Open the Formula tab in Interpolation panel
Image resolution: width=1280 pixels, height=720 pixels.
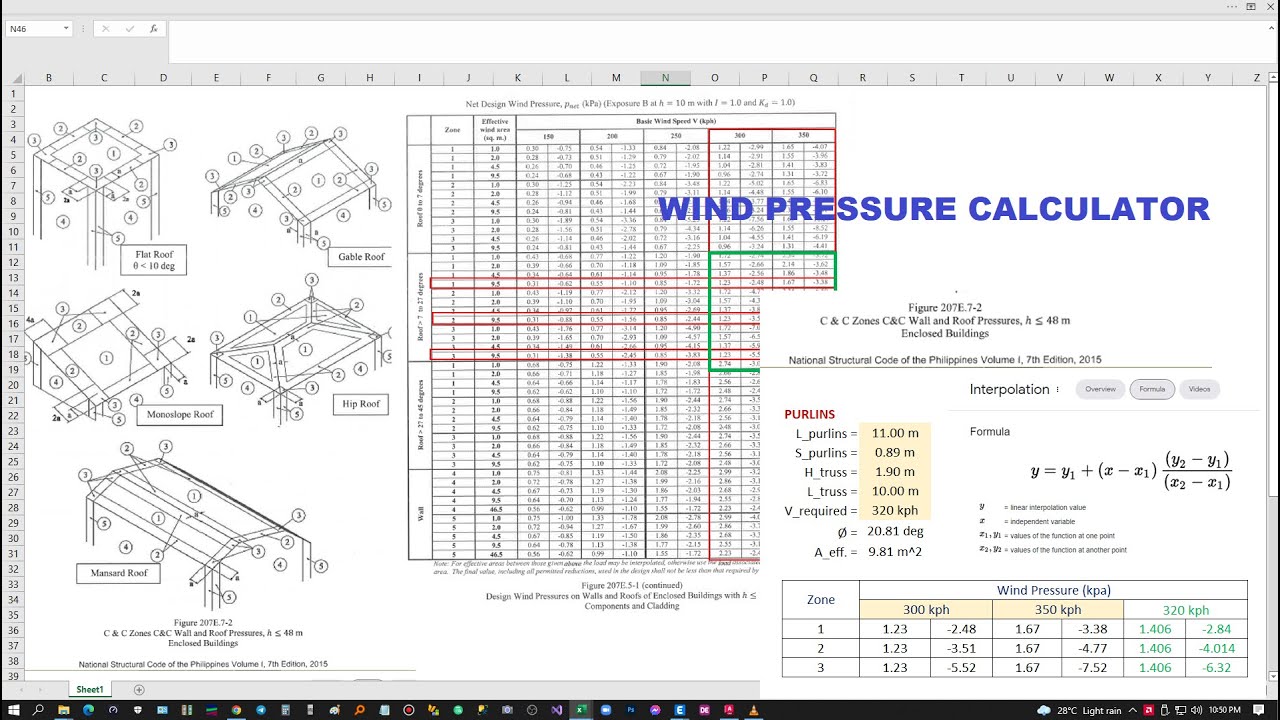(x=1152, y=389)
